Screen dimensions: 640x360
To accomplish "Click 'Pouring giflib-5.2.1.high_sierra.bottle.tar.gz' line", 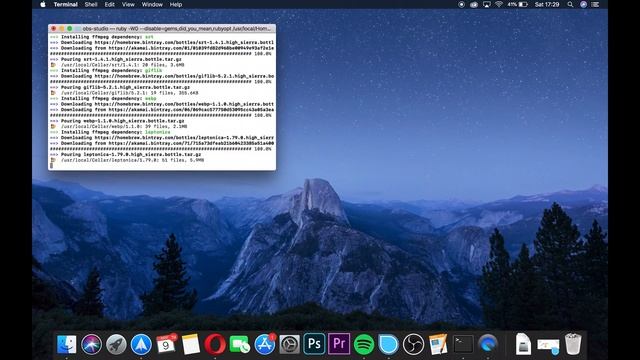I will point(120,87).
